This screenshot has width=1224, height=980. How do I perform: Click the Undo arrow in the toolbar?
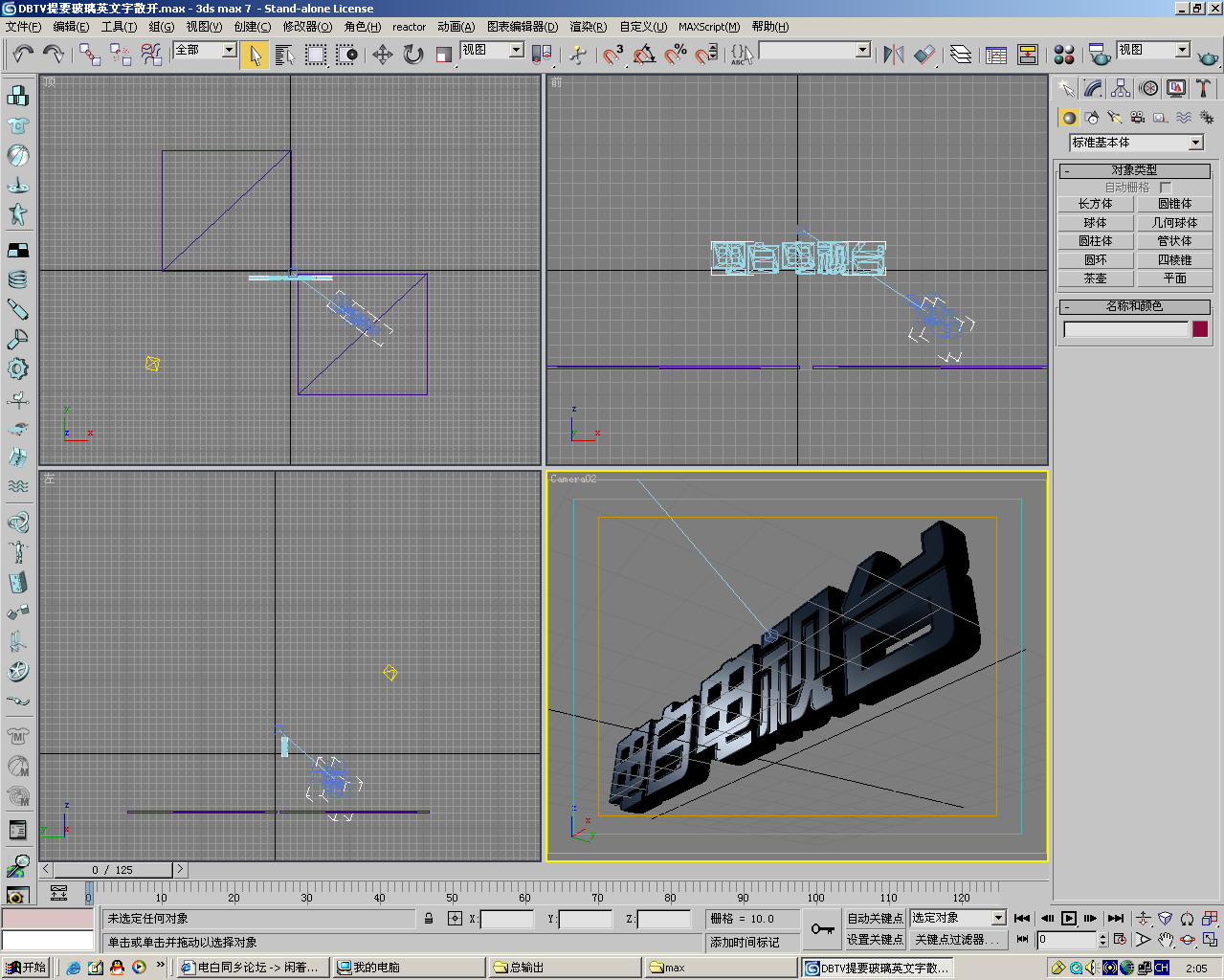[23, 54]
